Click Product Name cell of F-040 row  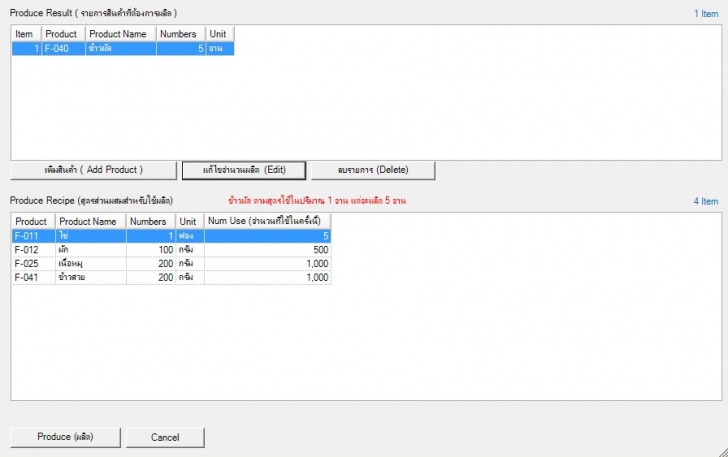121,48
